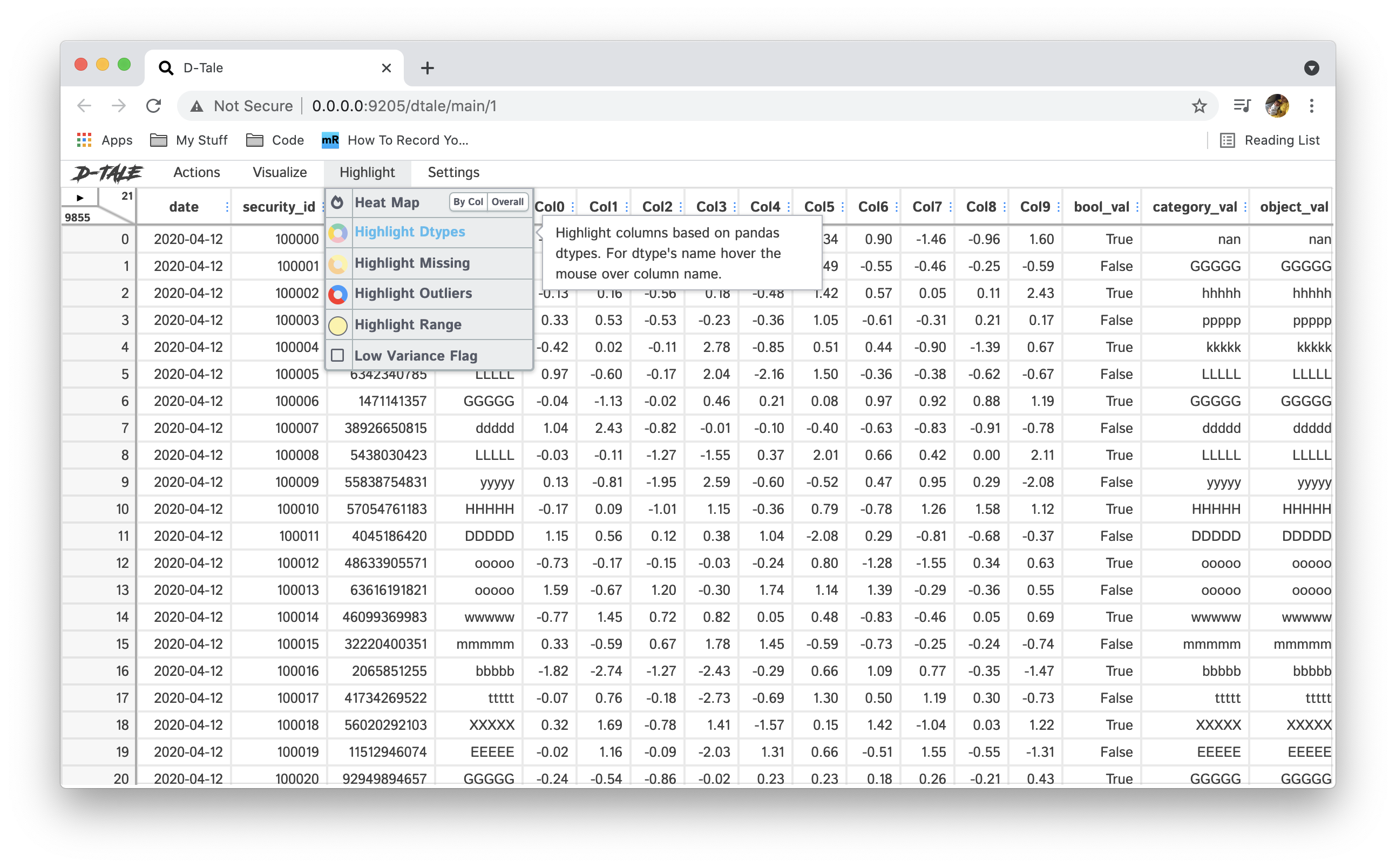The image size is (1396, 868).
Task: Toggle Heat Map Overall mode
Action: coord(507,202)
